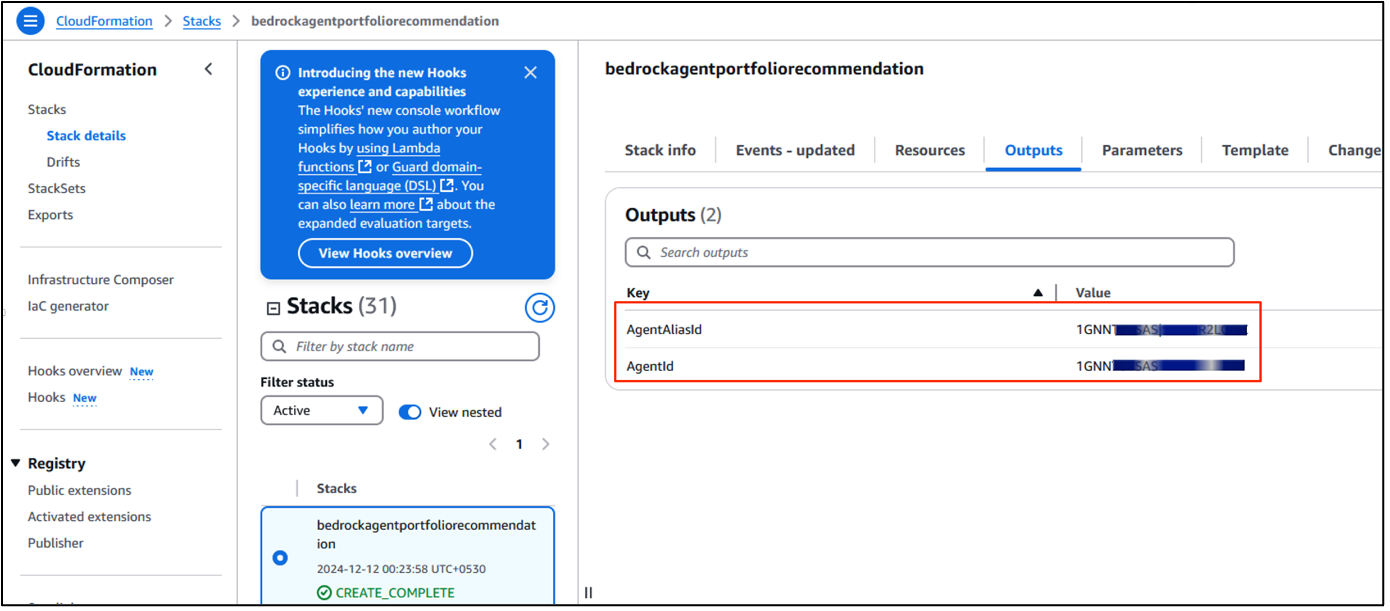The image size is (1390, 611).
Task: Open Hooks overview in the sidebar
Action: coord(75,371)
